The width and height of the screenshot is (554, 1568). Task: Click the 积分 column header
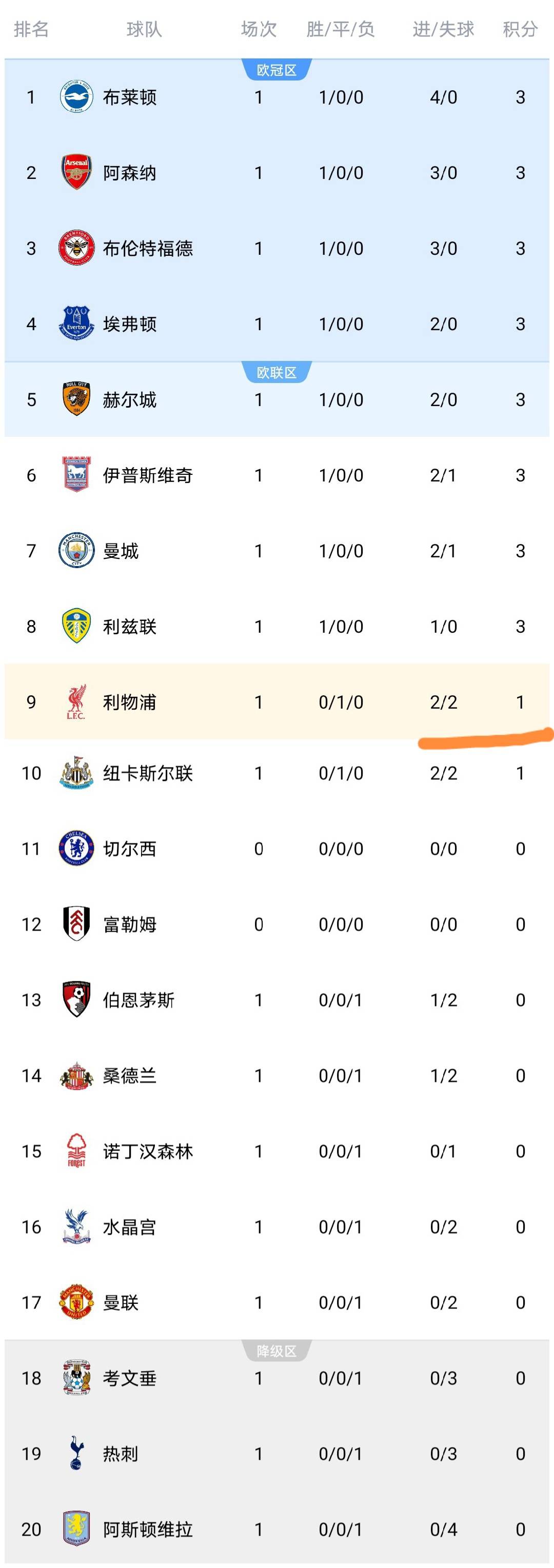click(521, 29)
